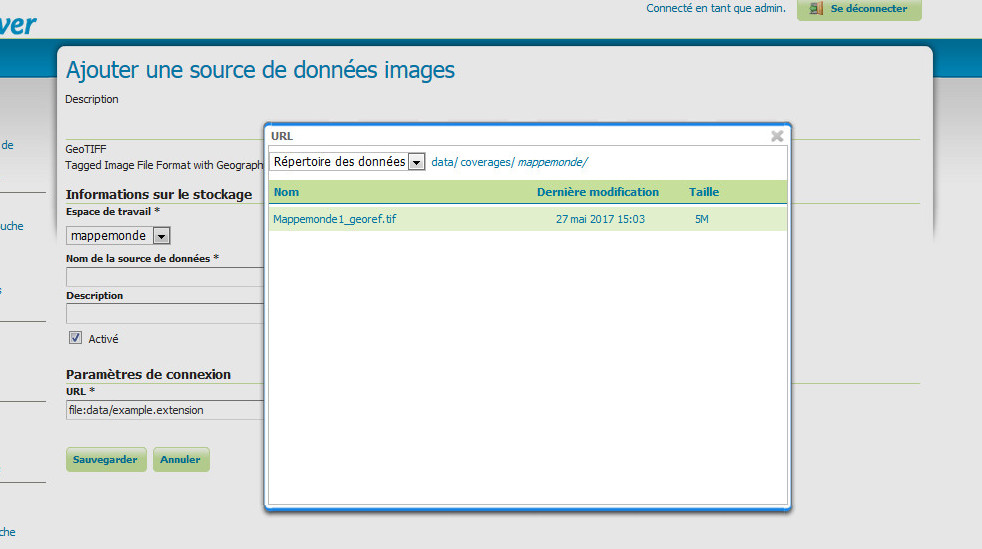Sort files by Taille column
Viewport: 982px width, 549px height.
click(x=703, y=192)
